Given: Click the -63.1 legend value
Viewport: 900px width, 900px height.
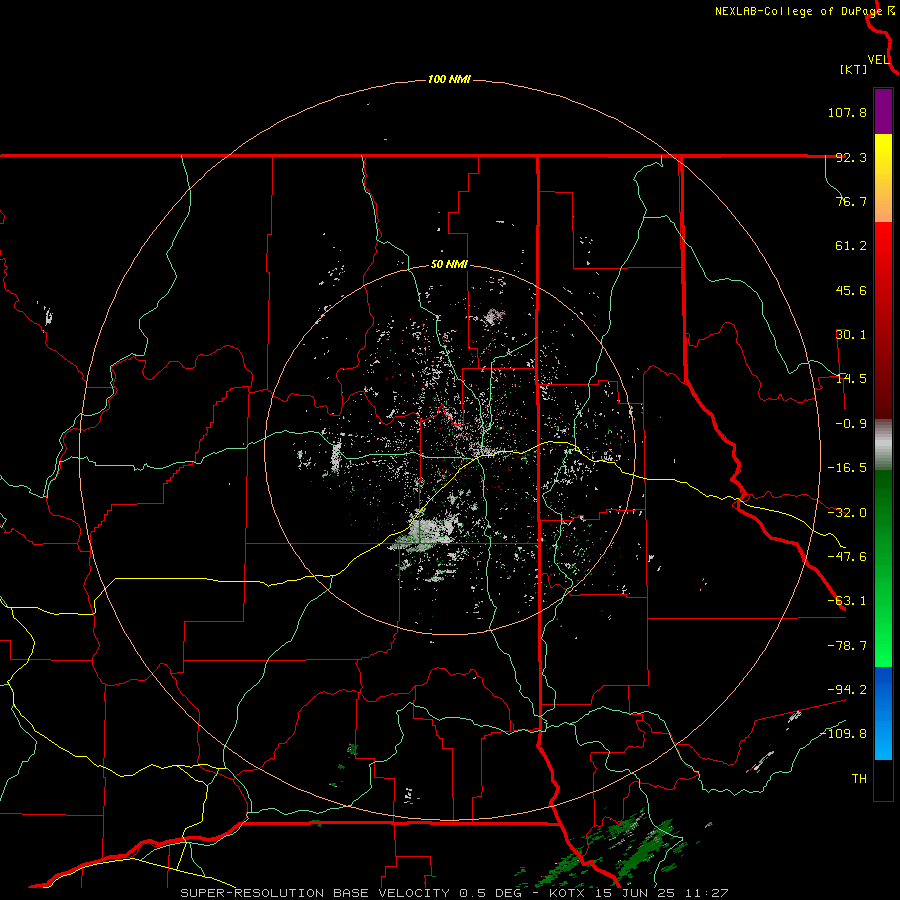Looking at the screenshot, I should point(847,601).
